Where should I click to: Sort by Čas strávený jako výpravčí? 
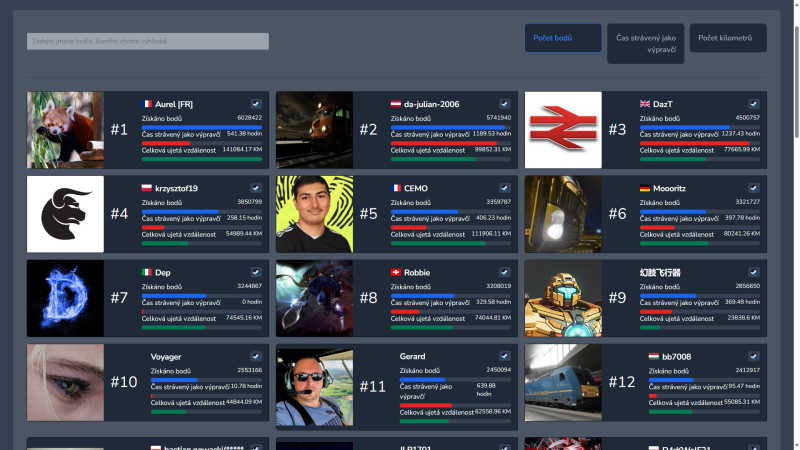(x=645, y=44)
